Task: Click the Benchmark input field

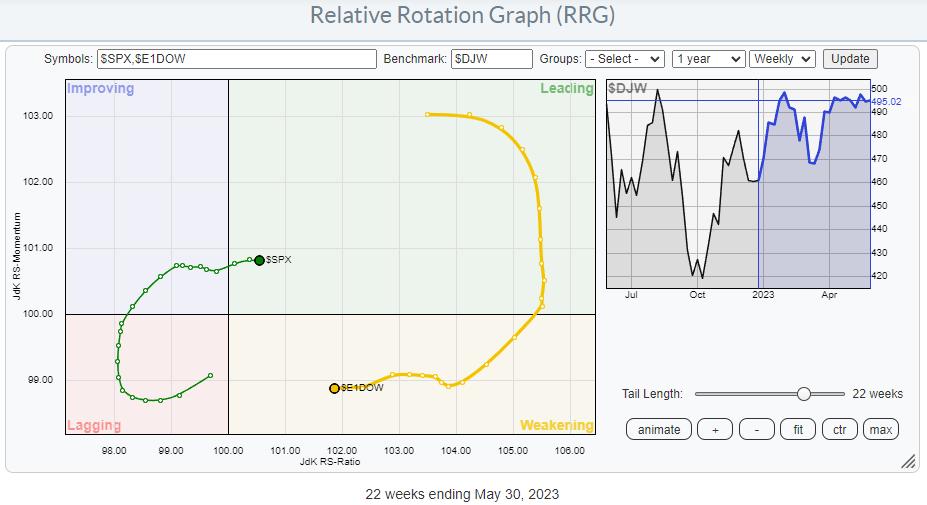Action: (x=491, y=59)
